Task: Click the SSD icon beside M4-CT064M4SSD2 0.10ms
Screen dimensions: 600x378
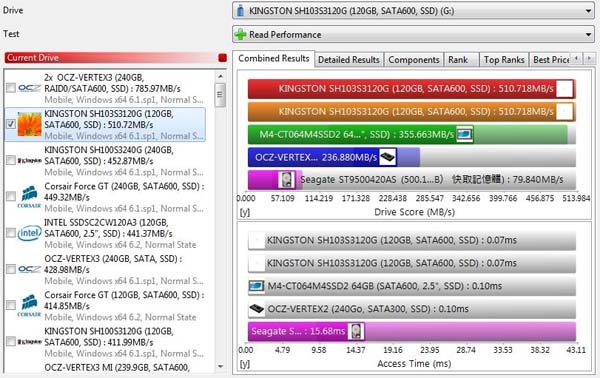Action: click(x=256, y=286)
